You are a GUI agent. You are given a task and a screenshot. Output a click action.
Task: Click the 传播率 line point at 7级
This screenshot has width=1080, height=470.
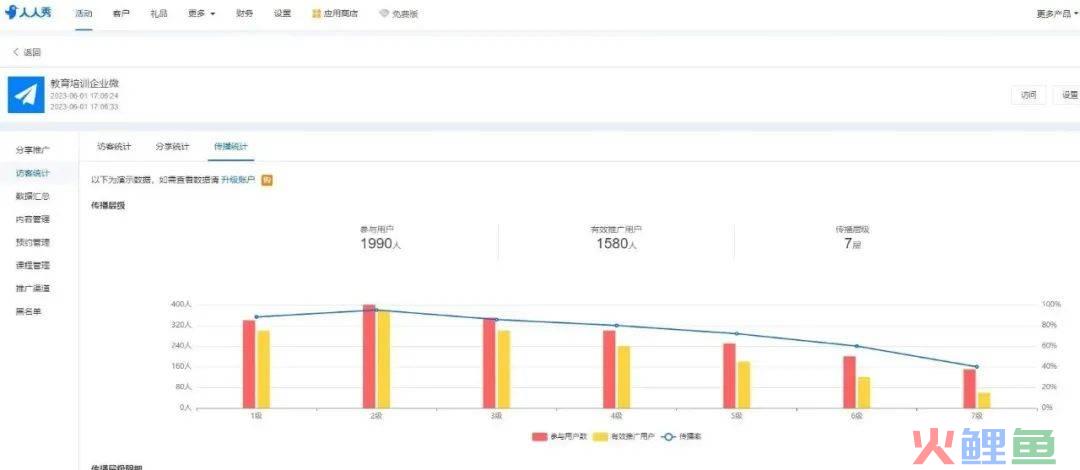click(x=976, y=367)
